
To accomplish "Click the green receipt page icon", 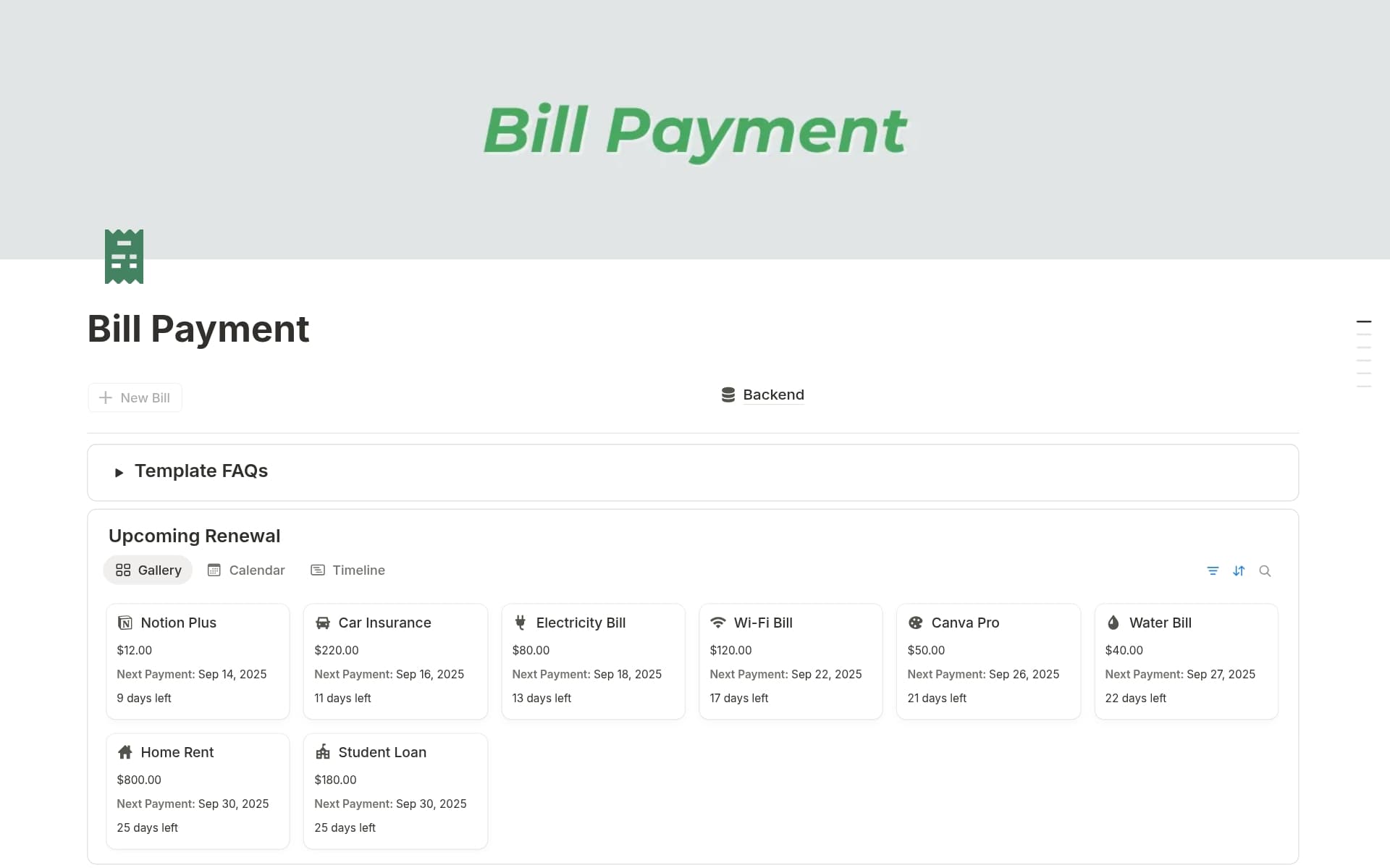I will click(x=124, y=256).
